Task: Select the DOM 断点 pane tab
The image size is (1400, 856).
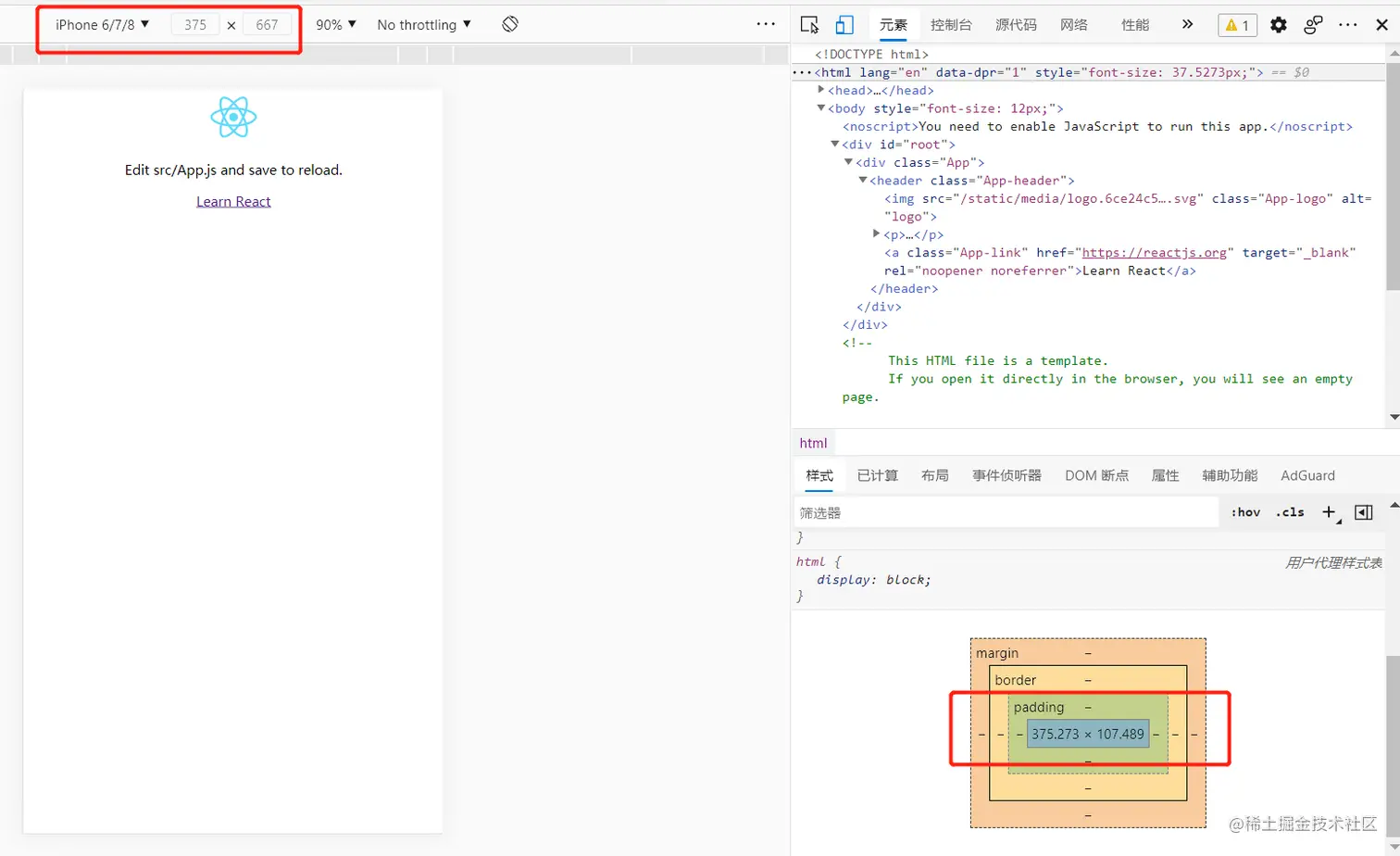Action: click(x=1096, y=475)
